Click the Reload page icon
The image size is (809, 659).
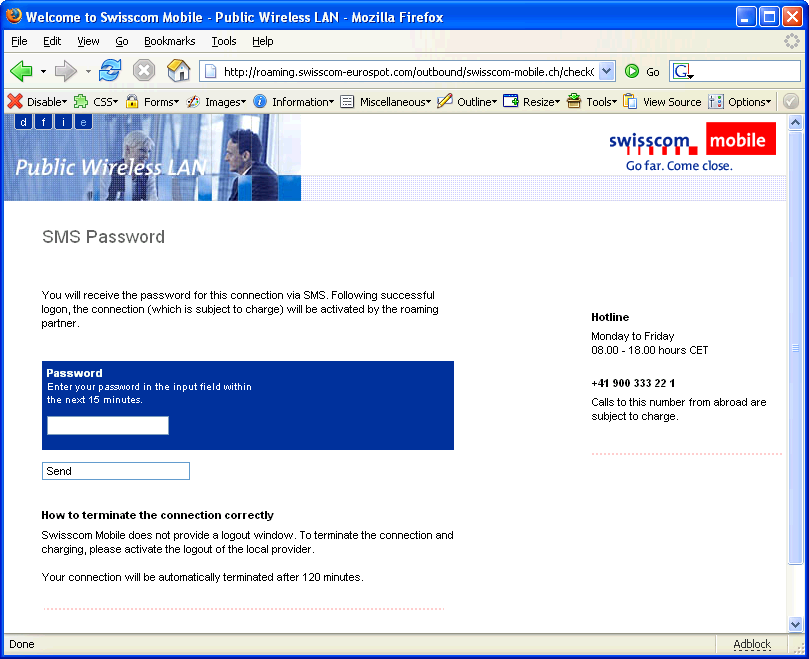tap(110, 71)
